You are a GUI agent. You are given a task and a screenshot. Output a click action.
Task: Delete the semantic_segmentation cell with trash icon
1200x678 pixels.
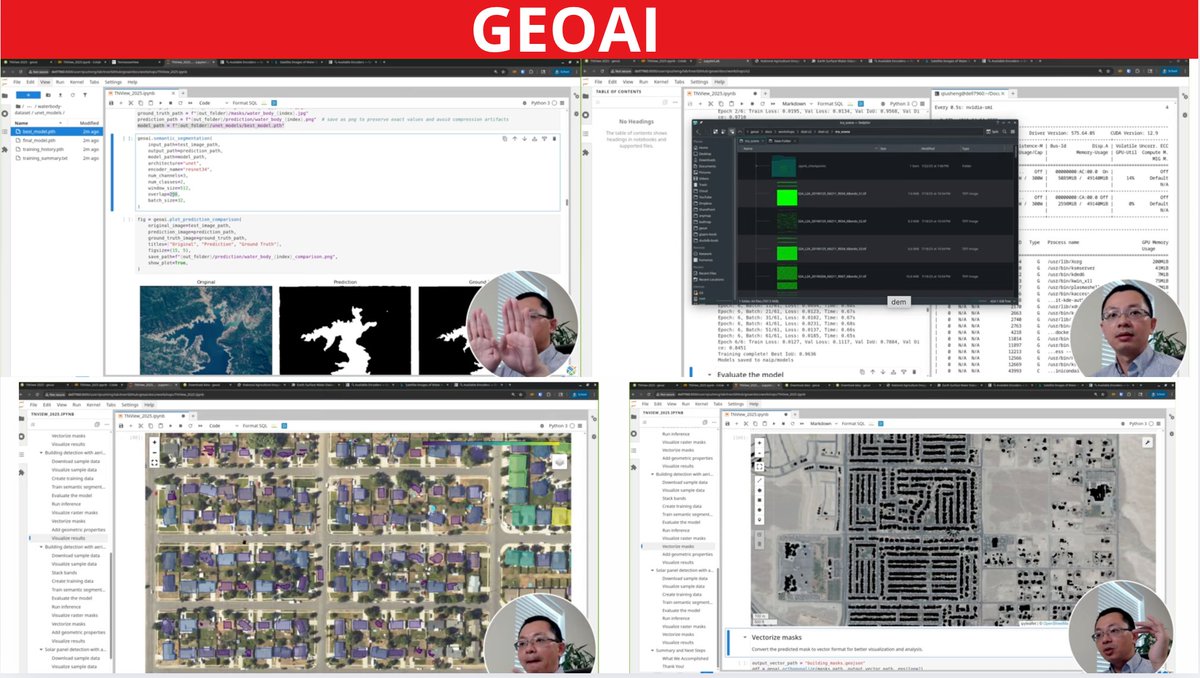tap(554, 139)
